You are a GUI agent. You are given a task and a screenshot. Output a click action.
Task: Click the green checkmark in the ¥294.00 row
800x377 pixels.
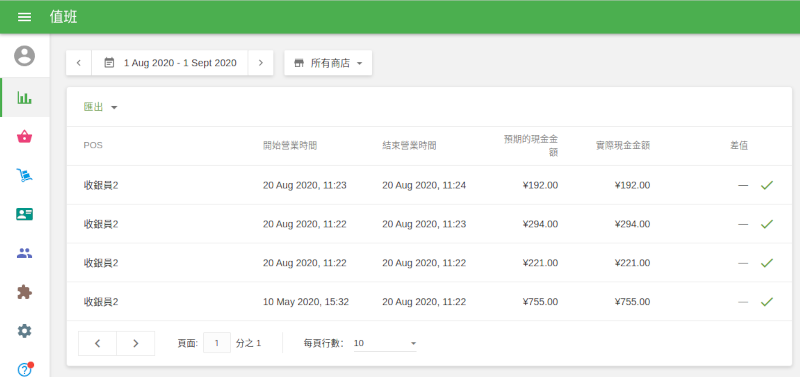[x=767, y=224]
